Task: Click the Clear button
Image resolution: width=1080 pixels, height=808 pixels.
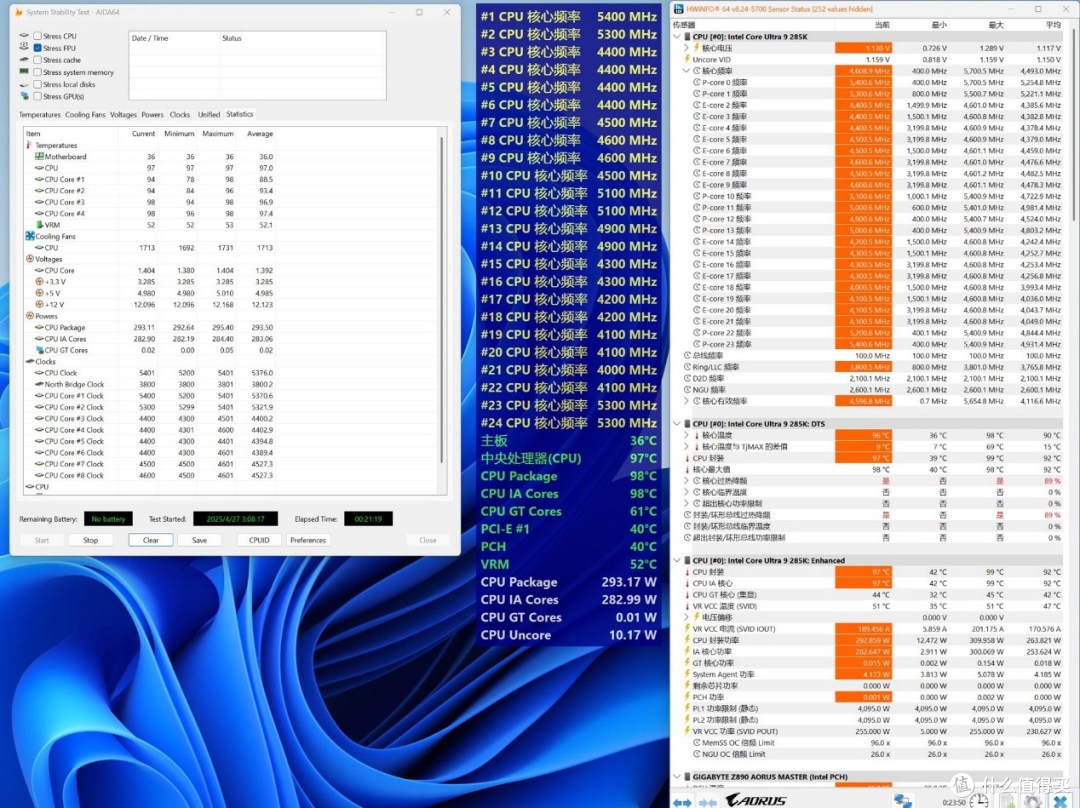Action: (151, 540)
